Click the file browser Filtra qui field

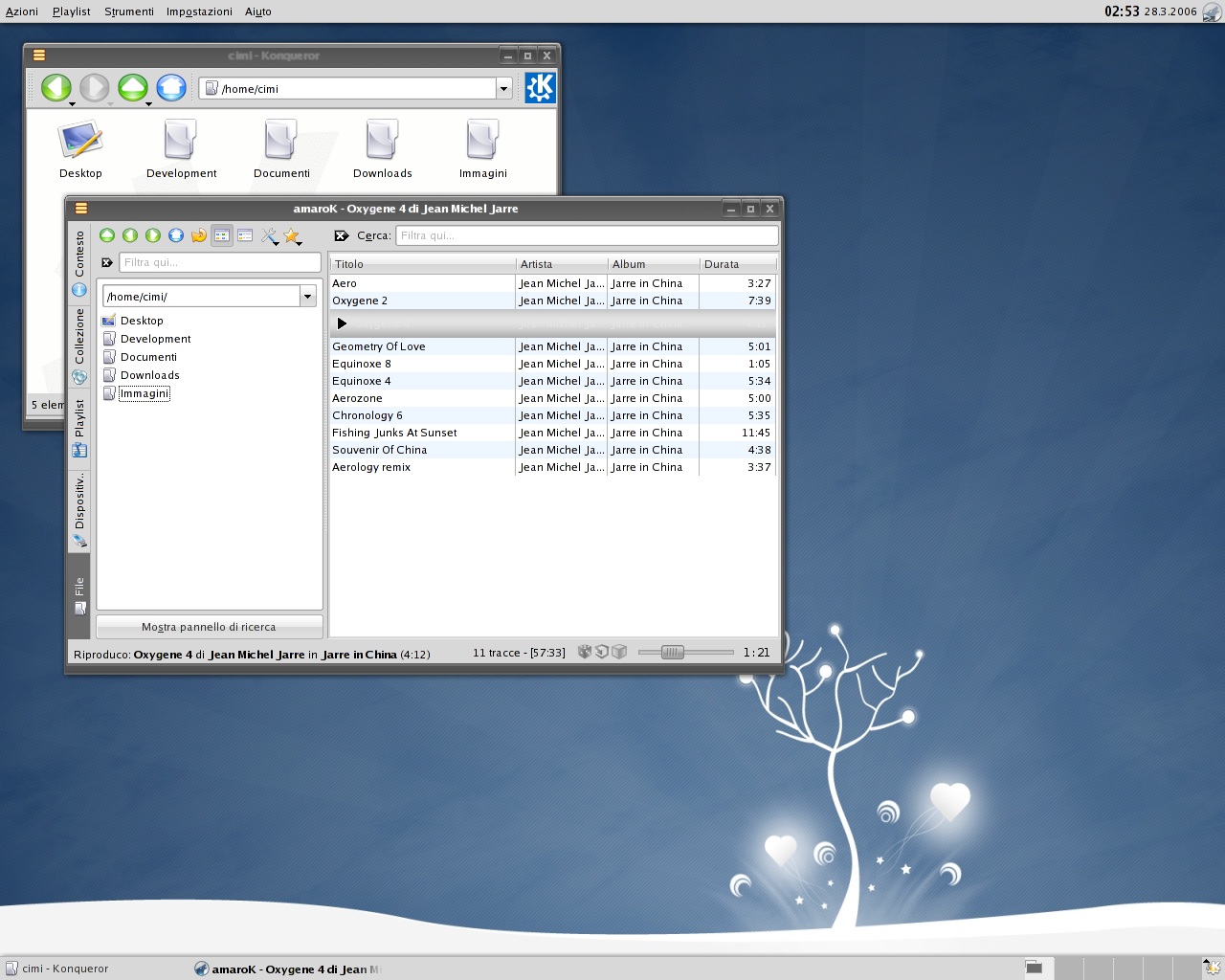(x=219, y=262)
